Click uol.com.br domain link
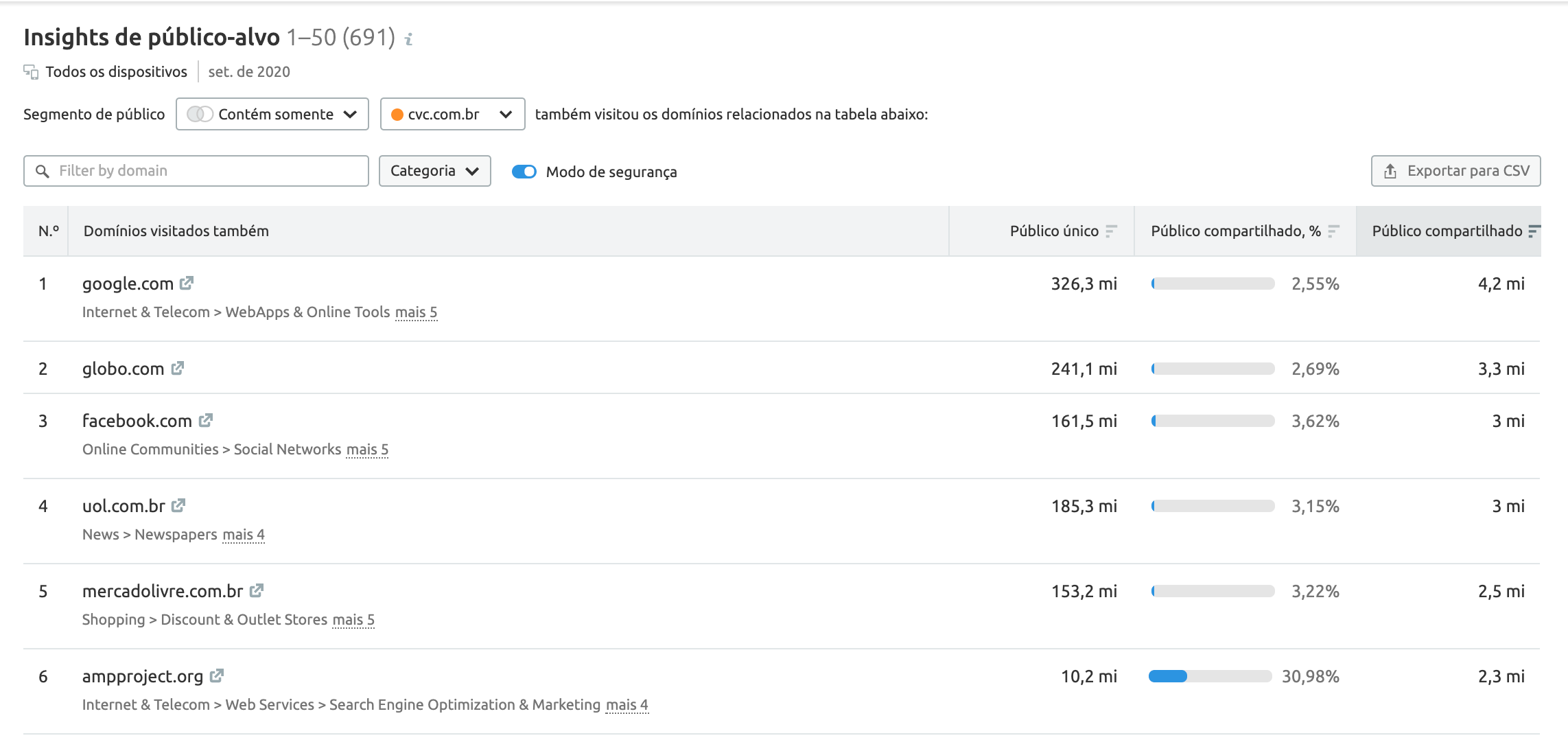Viewport: 1568px width, 740px height. click(124, 506)
